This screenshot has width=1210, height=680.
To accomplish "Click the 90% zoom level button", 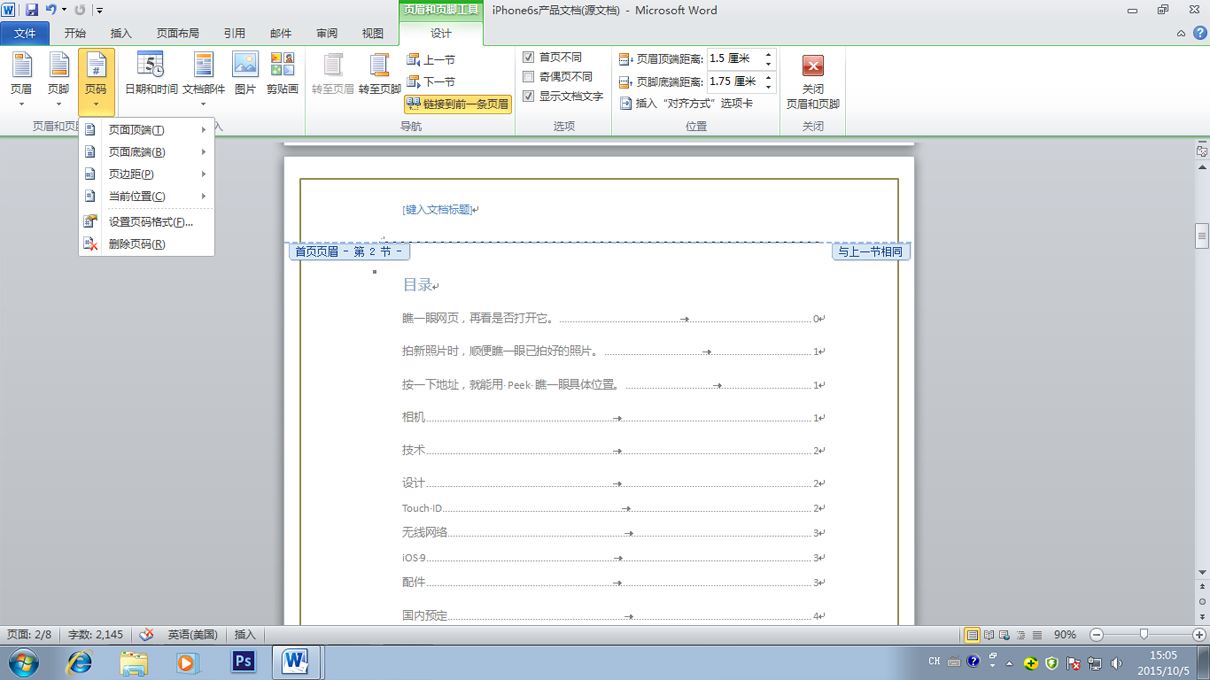I will (x=1065, y=635).
